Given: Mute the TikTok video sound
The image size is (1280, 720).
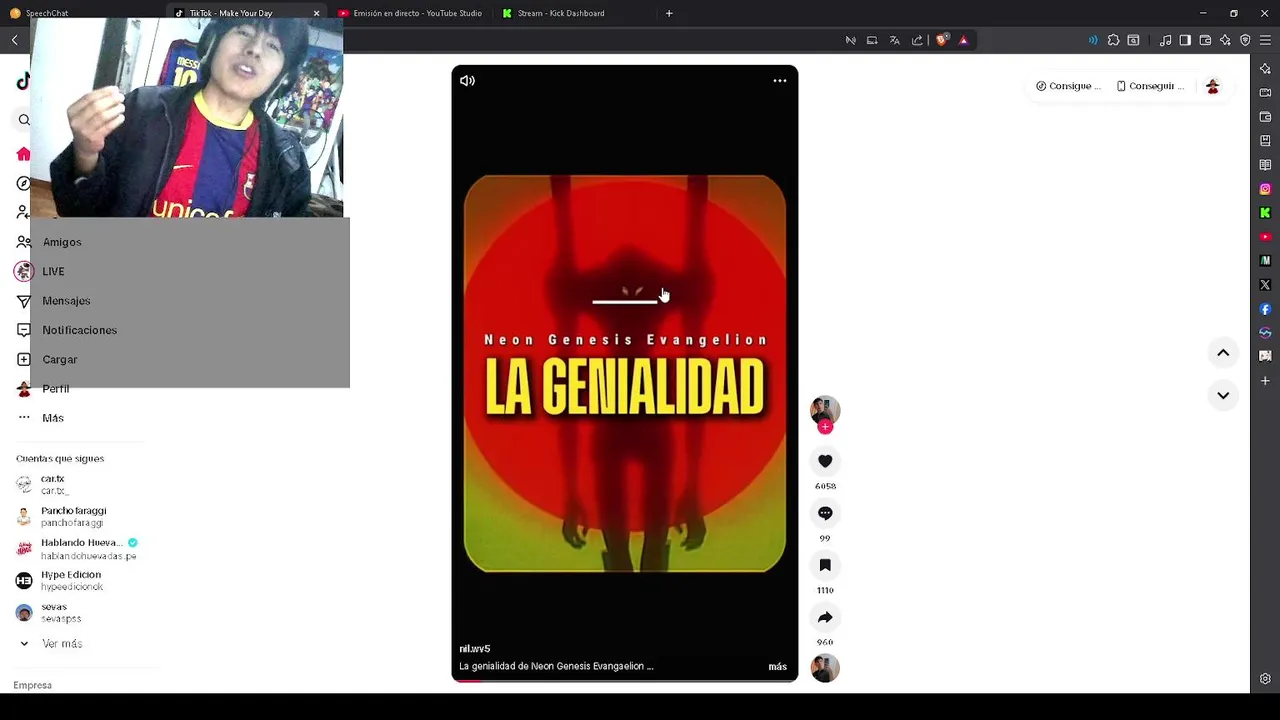Looking at the screenshot, I should [x=467, y=81].
